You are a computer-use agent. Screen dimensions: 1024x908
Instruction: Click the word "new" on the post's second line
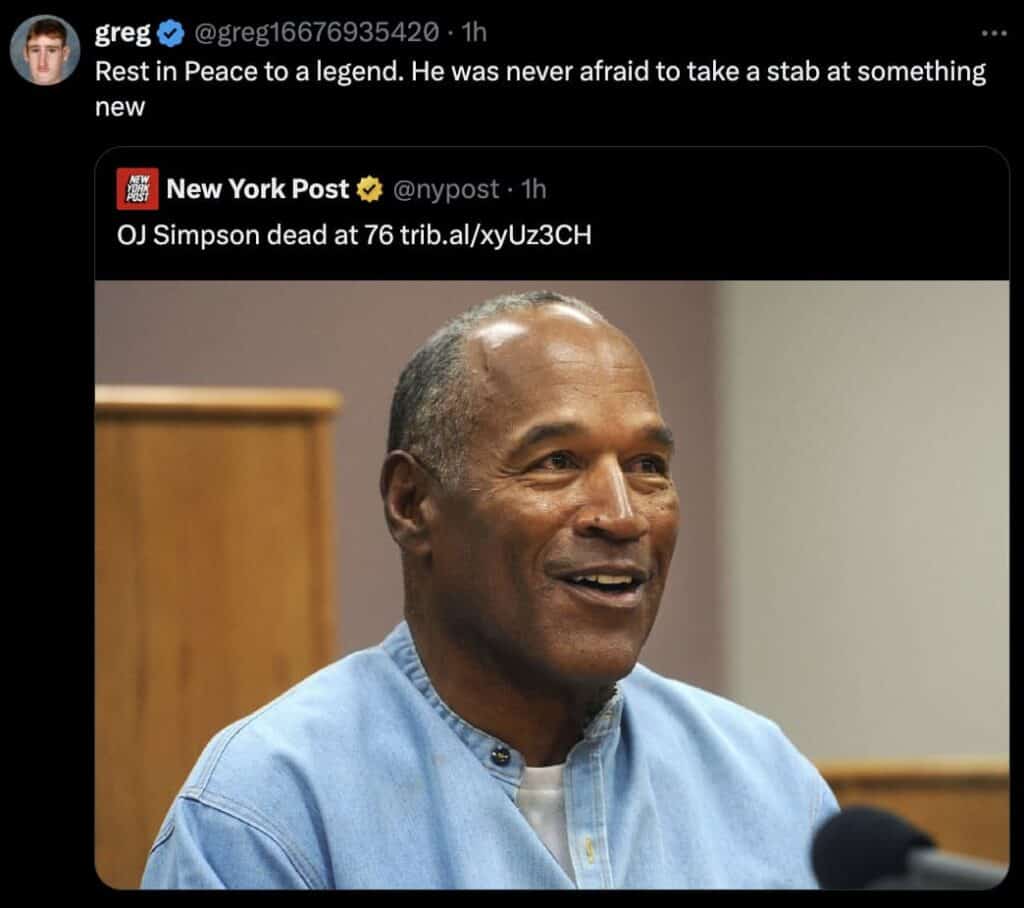pyautogui.click(x=120, y=107)
